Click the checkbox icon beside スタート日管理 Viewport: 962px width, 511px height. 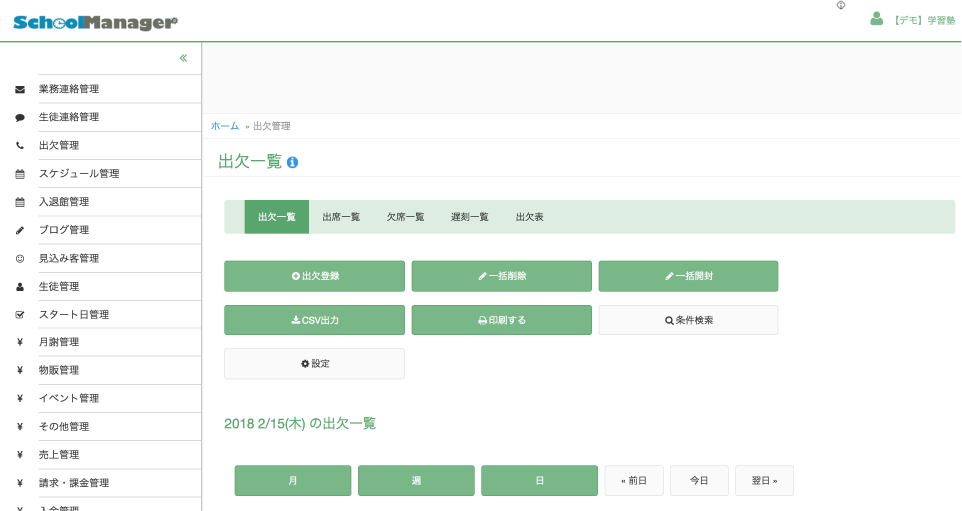20,315
